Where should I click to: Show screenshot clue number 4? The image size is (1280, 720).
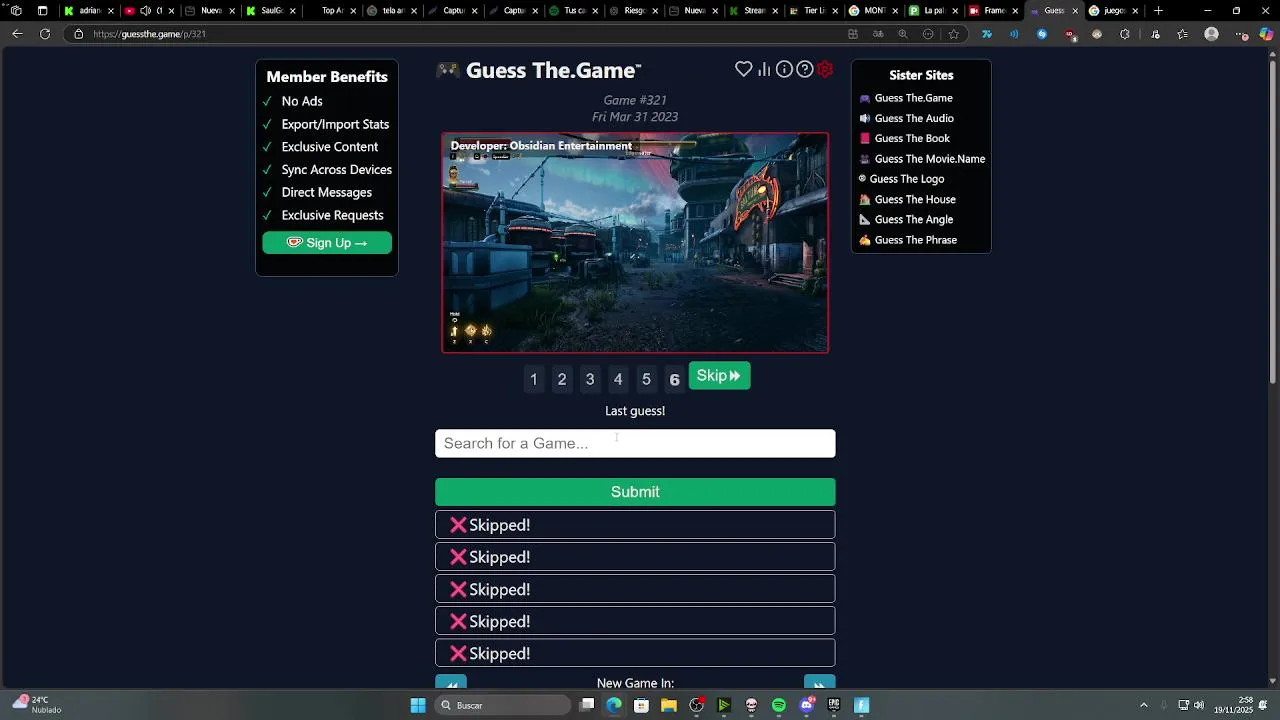tap(618, 379)
